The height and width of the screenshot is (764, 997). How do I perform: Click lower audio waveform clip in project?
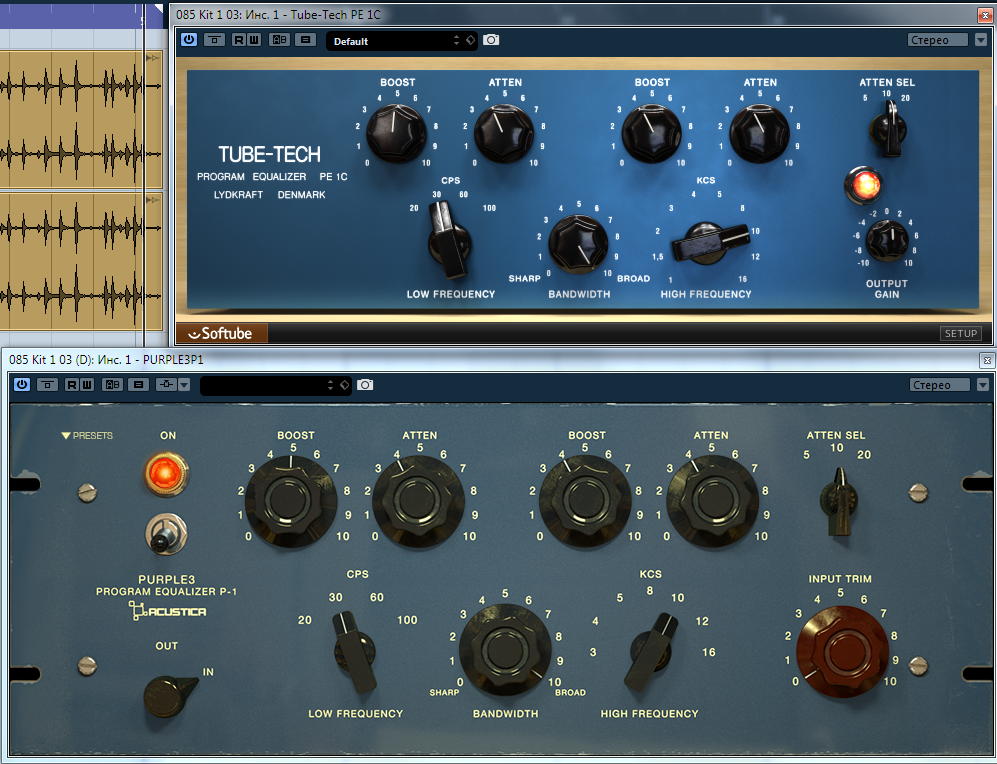81,261
